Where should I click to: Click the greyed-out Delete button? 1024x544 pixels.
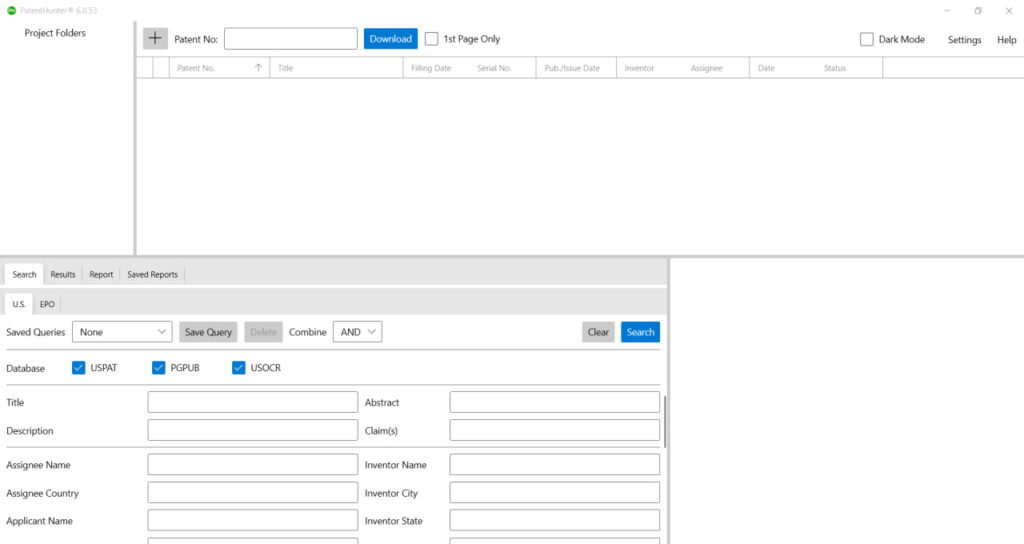point(263,332)
